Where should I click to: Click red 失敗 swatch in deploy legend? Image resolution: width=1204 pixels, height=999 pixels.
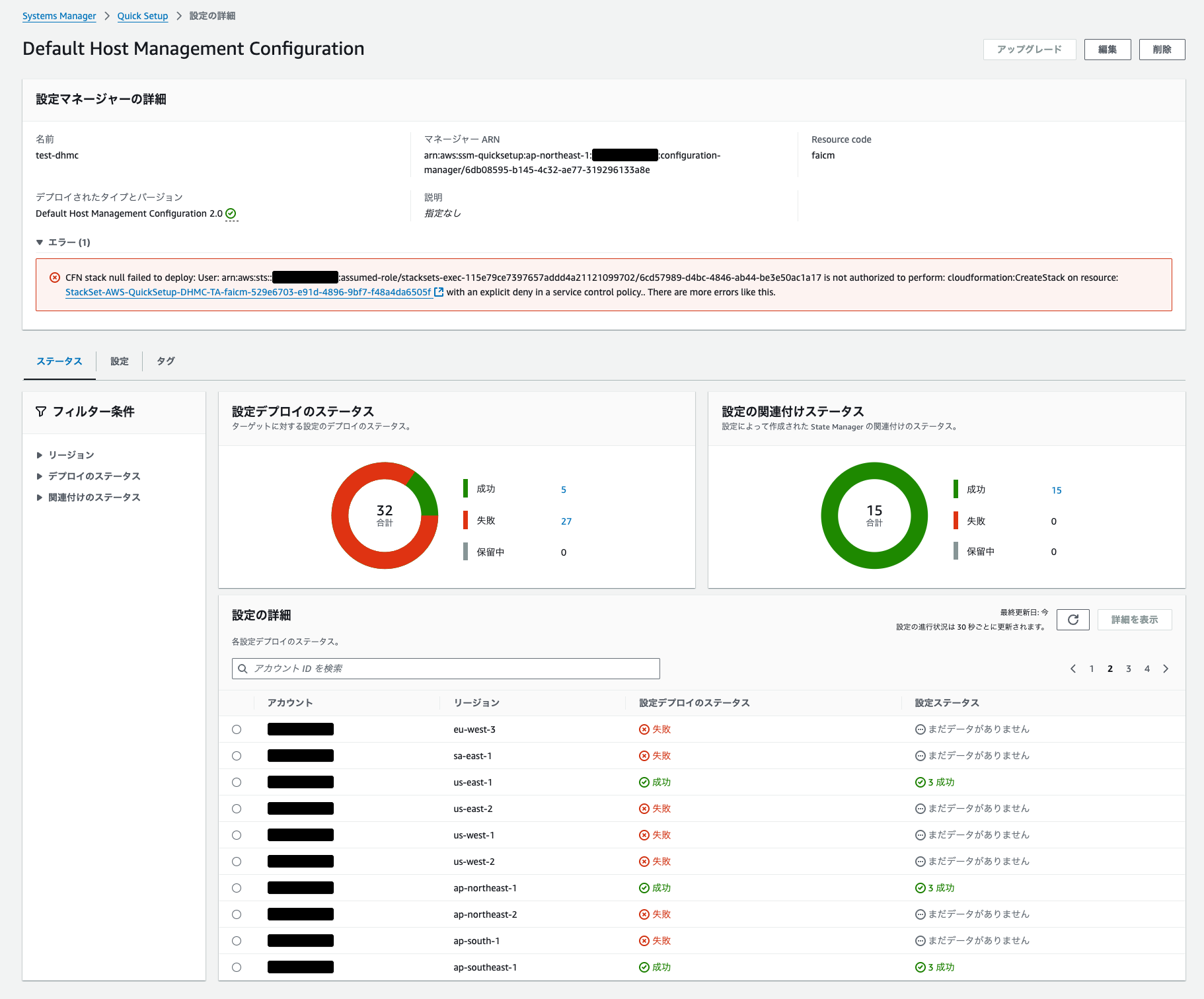465,521
